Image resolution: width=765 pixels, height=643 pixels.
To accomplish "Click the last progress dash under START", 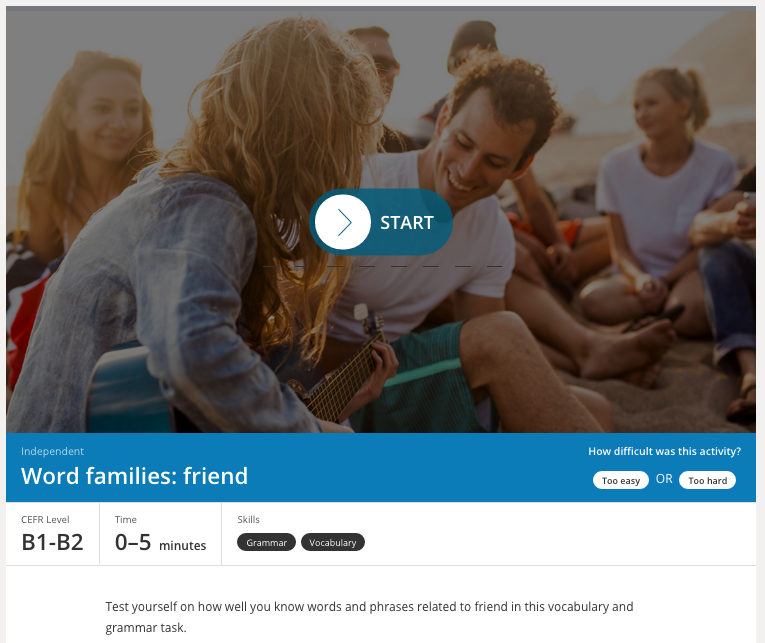I will pyautogui.click(x=494, y=266).
